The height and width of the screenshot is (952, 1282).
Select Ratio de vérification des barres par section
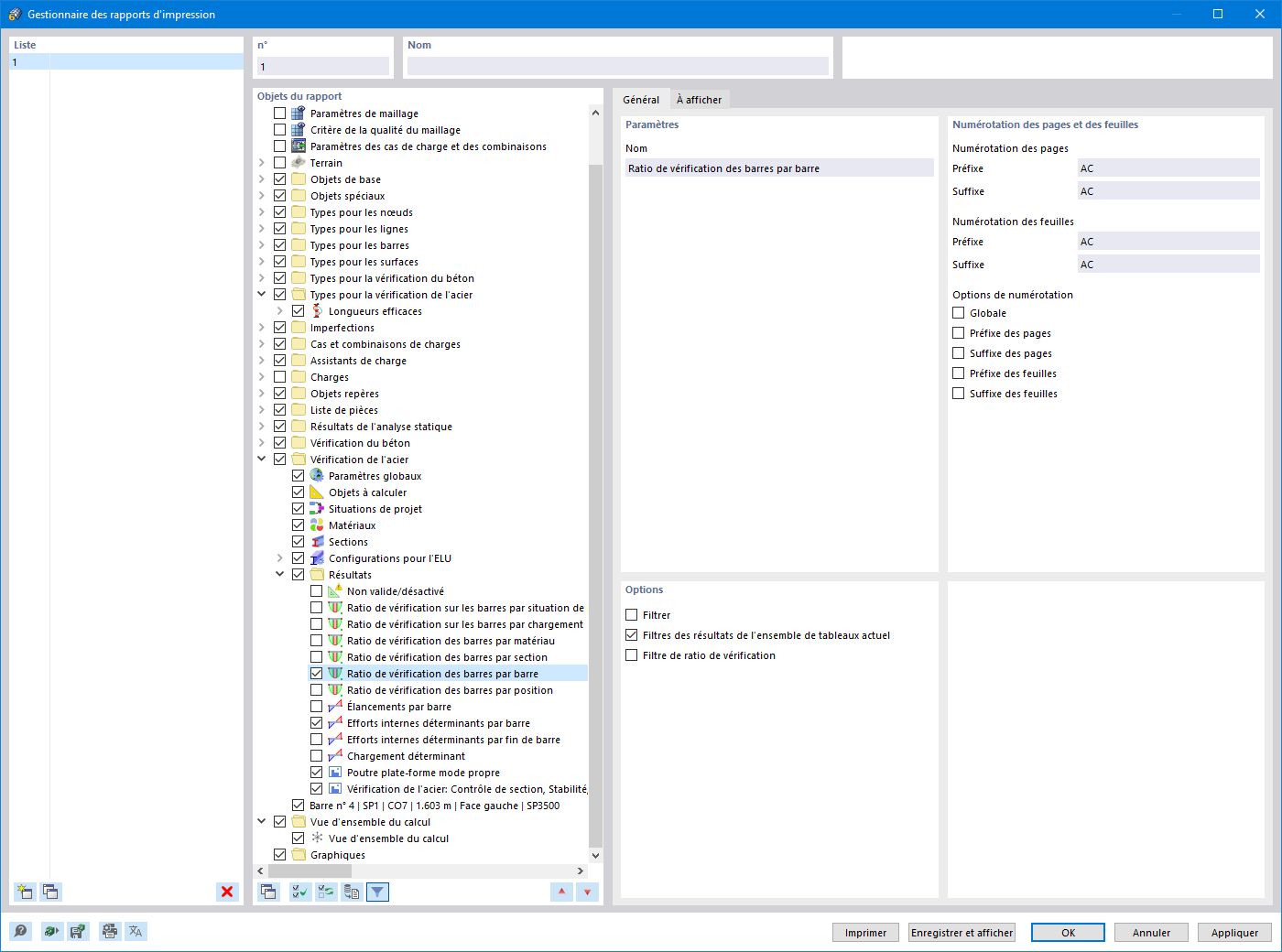447,657
